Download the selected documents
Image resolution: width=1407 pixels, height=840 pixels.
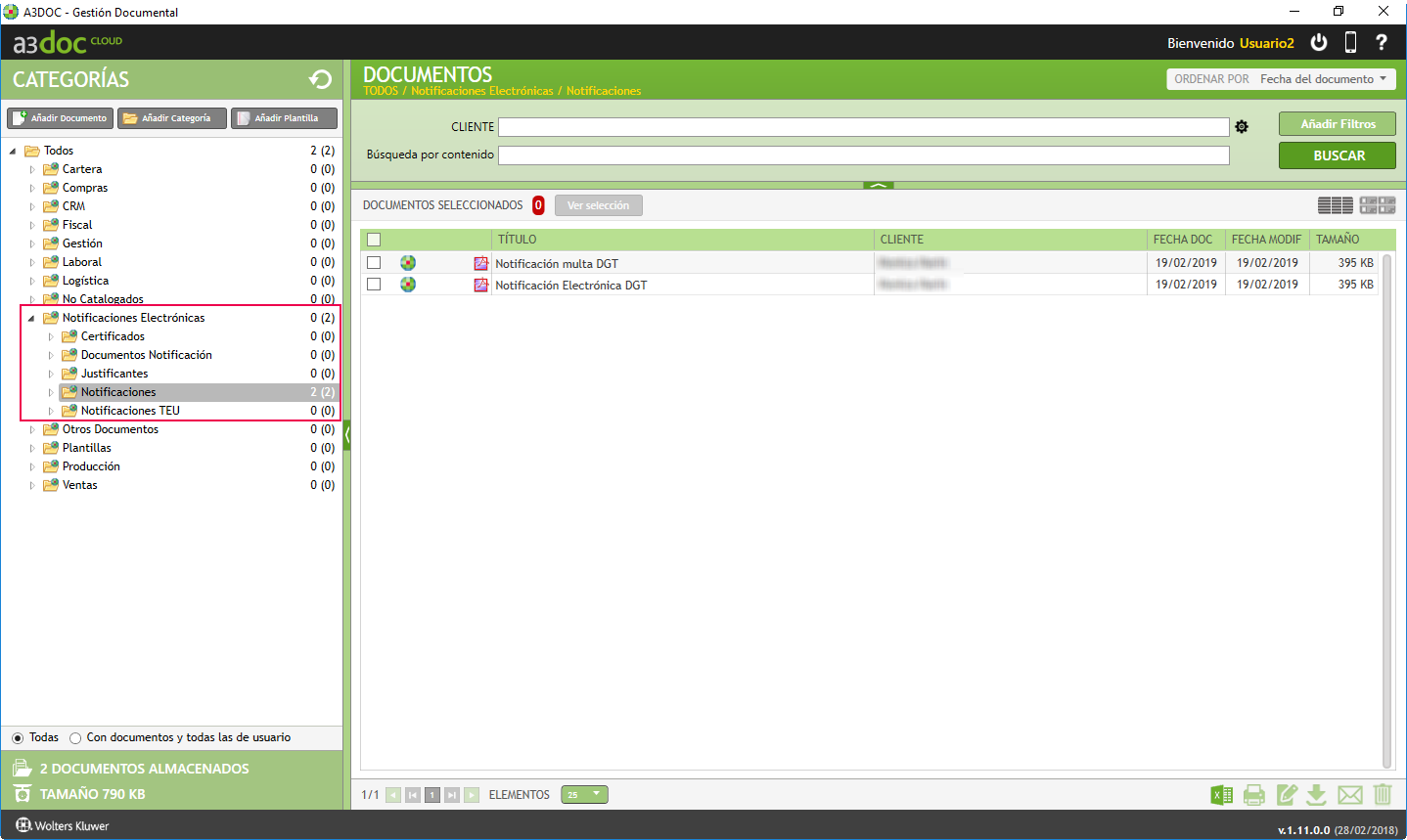[x=1317, y=795]
